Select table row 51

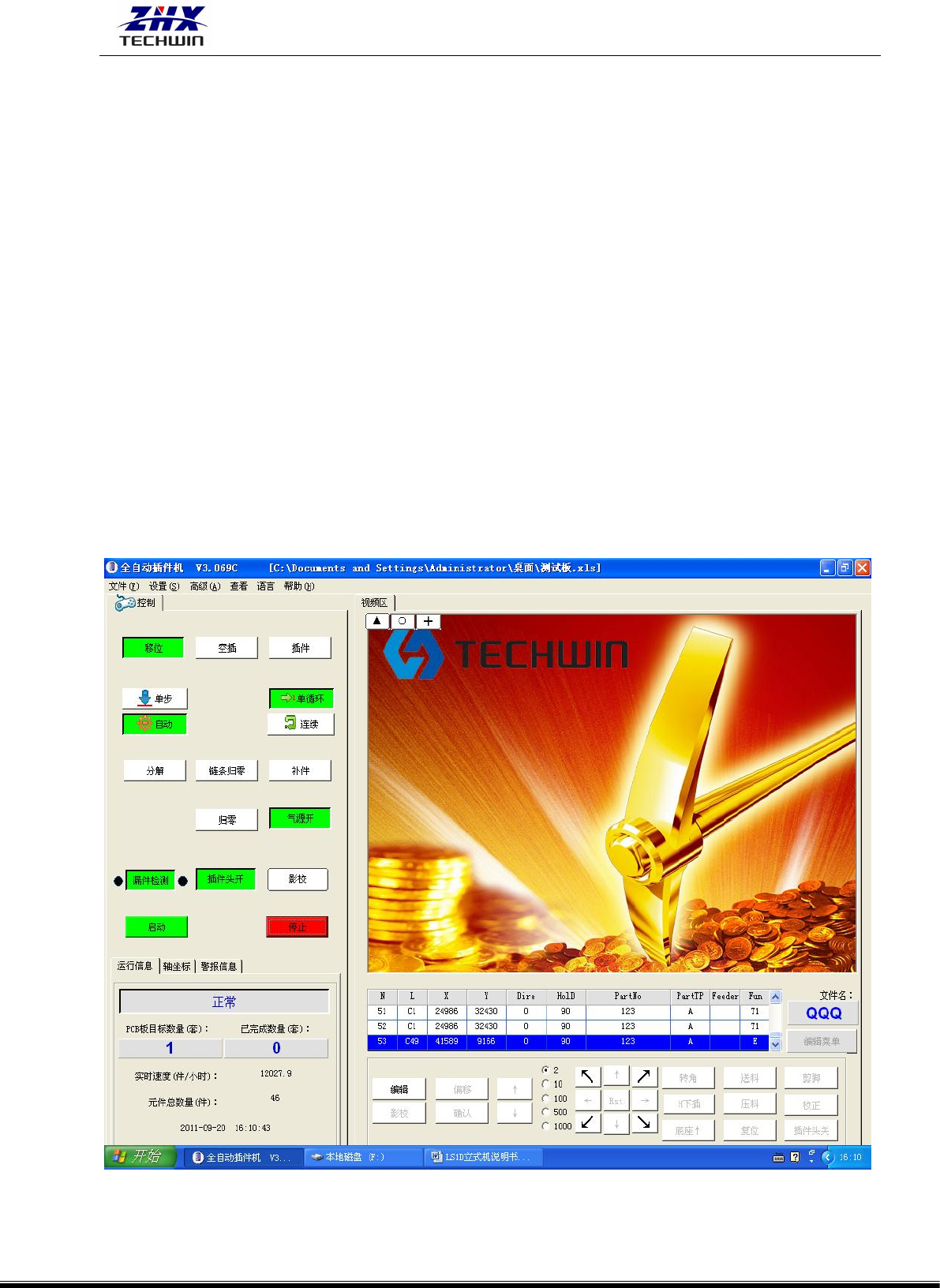click(568, 1011)
